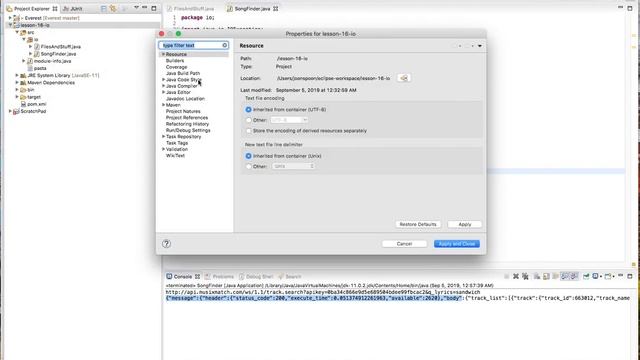Close the SongFinder.java editor tab
Viewport: 640px width, 360px height.
point(276,9)
